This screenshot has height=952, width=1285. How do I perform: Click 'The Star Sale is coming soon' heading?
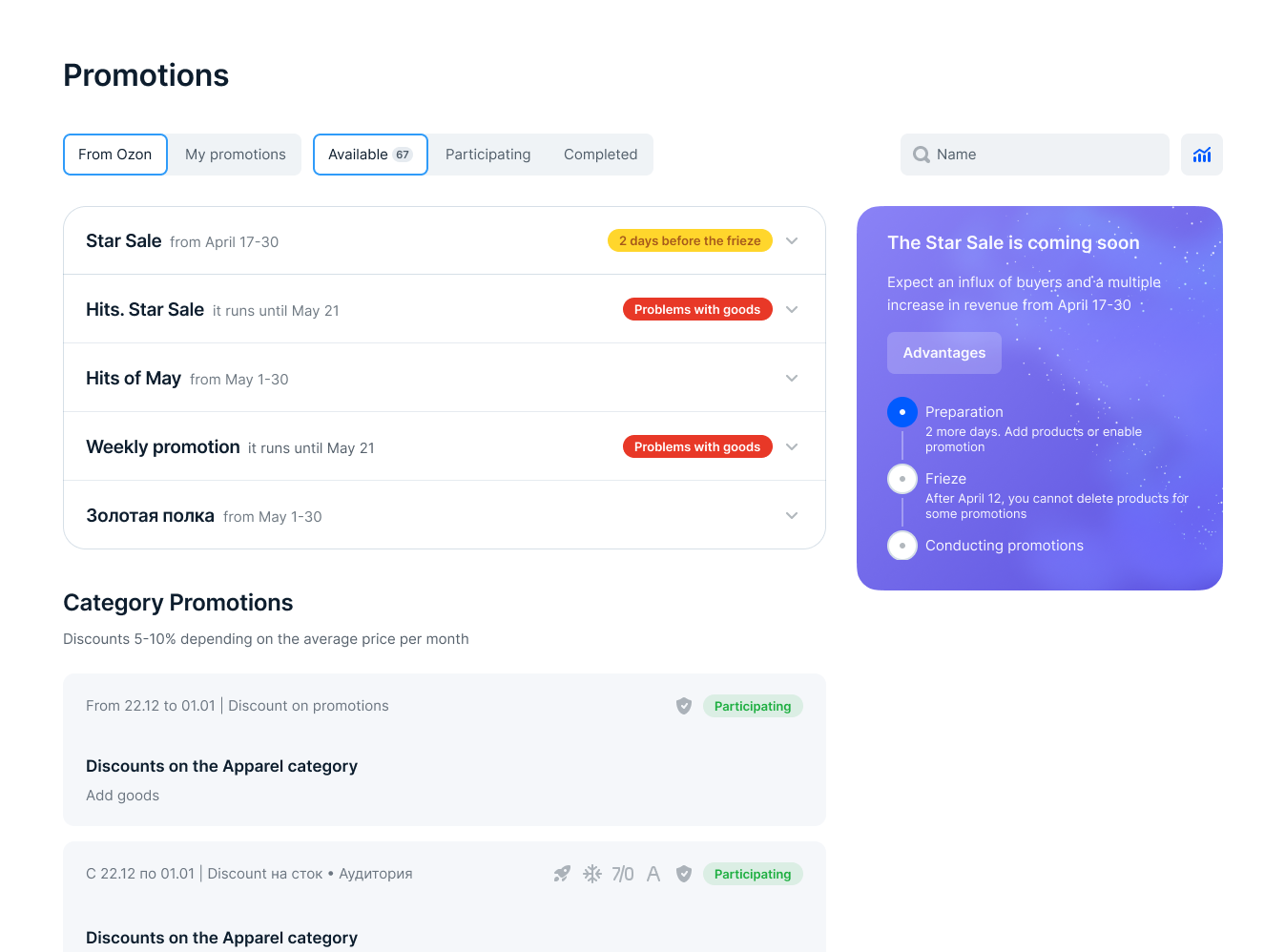tap(1013, 242)
